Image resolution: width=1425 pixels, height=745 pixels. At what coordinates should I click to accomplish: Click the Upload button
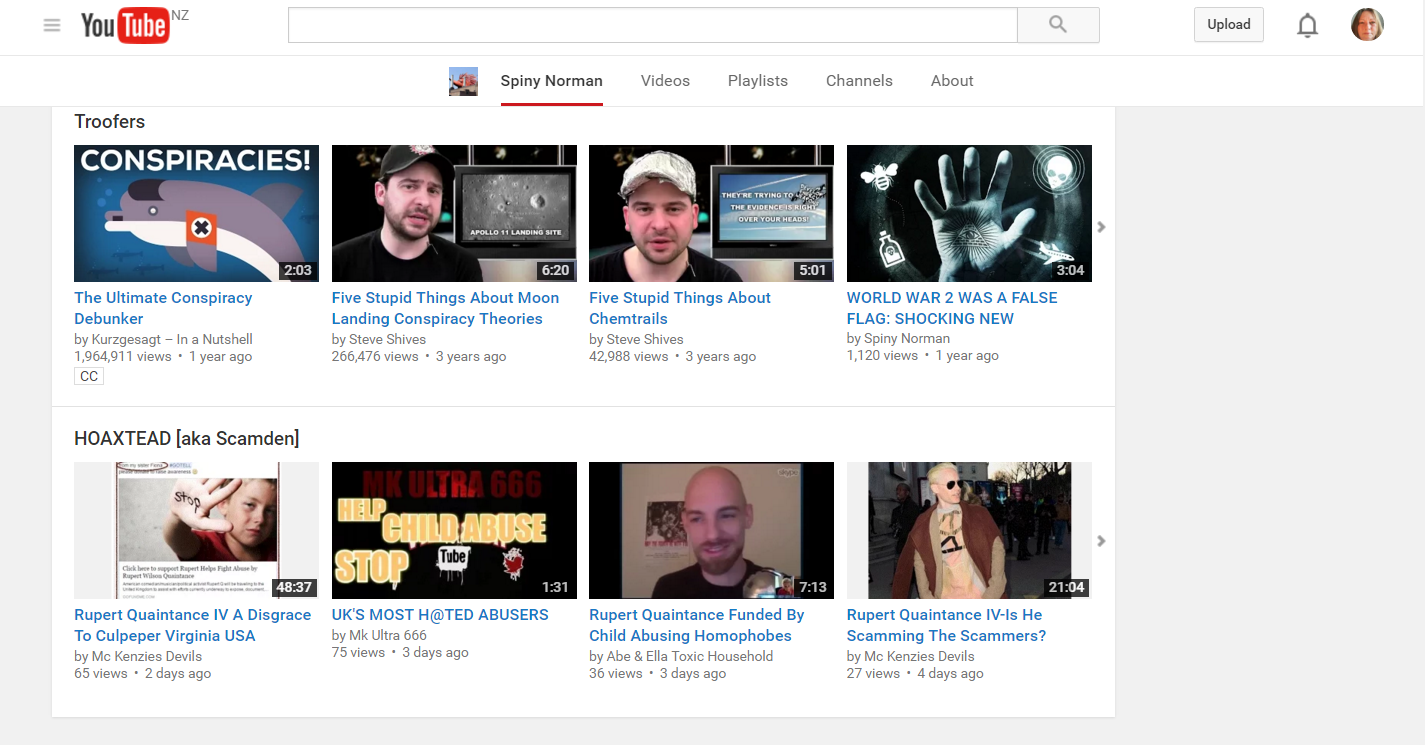click(x=1229, y=25)
